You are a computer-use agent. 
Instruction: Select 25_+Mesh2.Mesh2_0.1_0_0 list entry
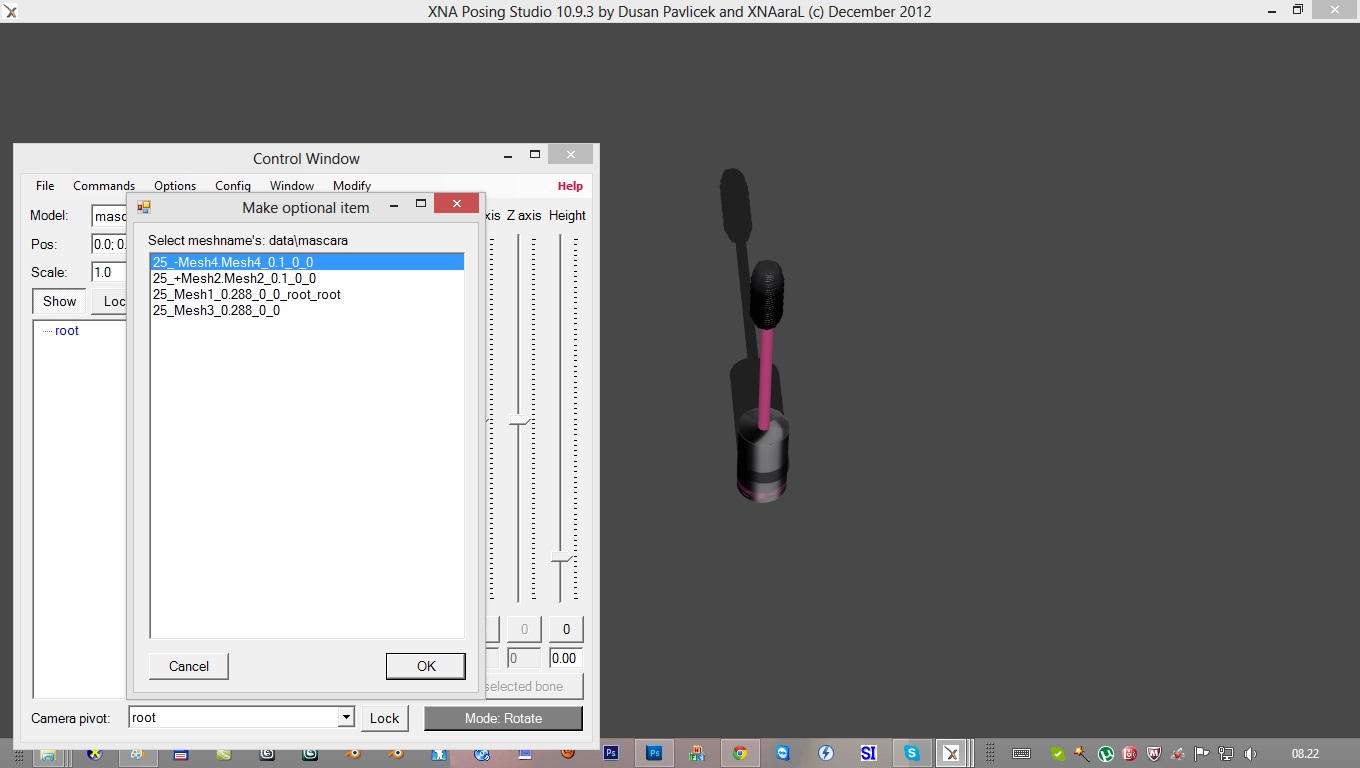click(x=234, y=279)
